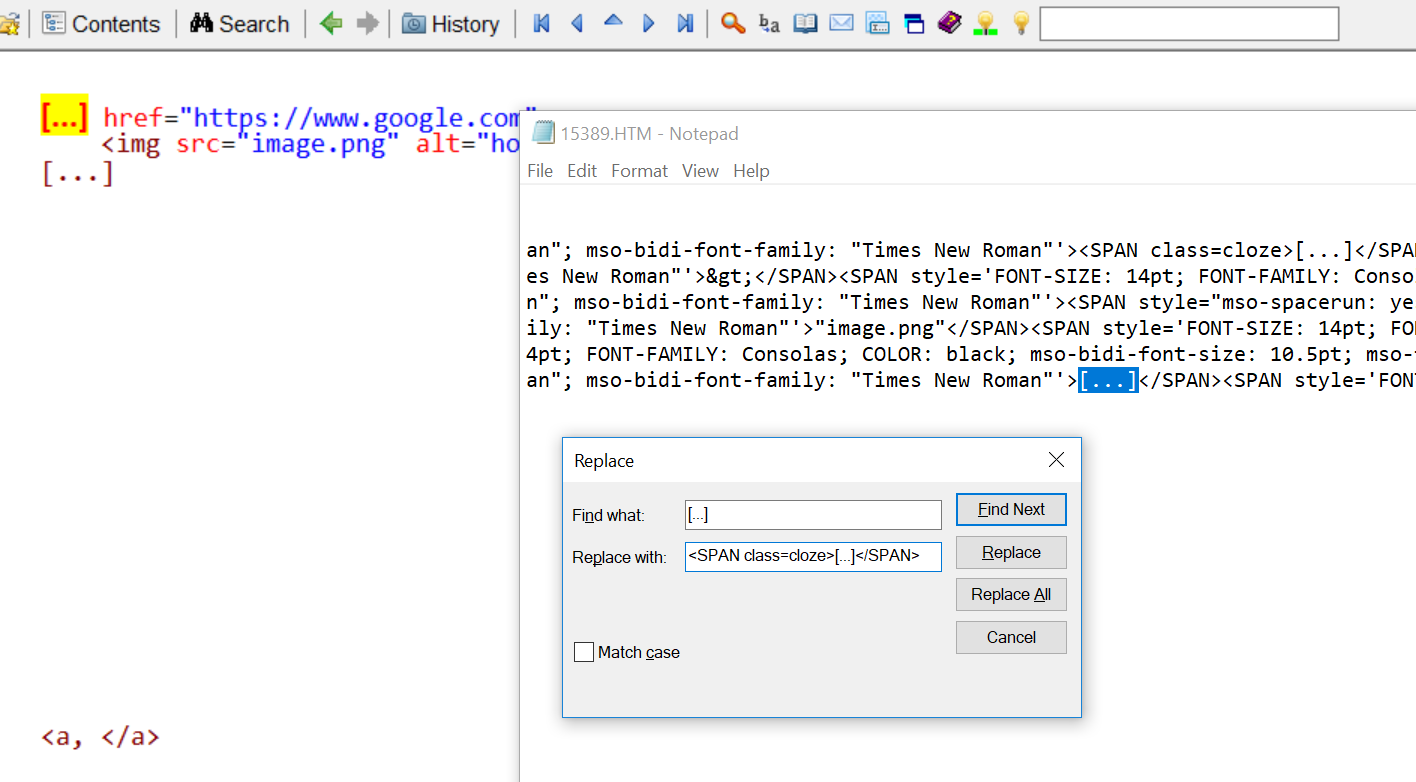Open Notepad Edit menu
This screenshot has width=1416, height=782.
[582, 171]
